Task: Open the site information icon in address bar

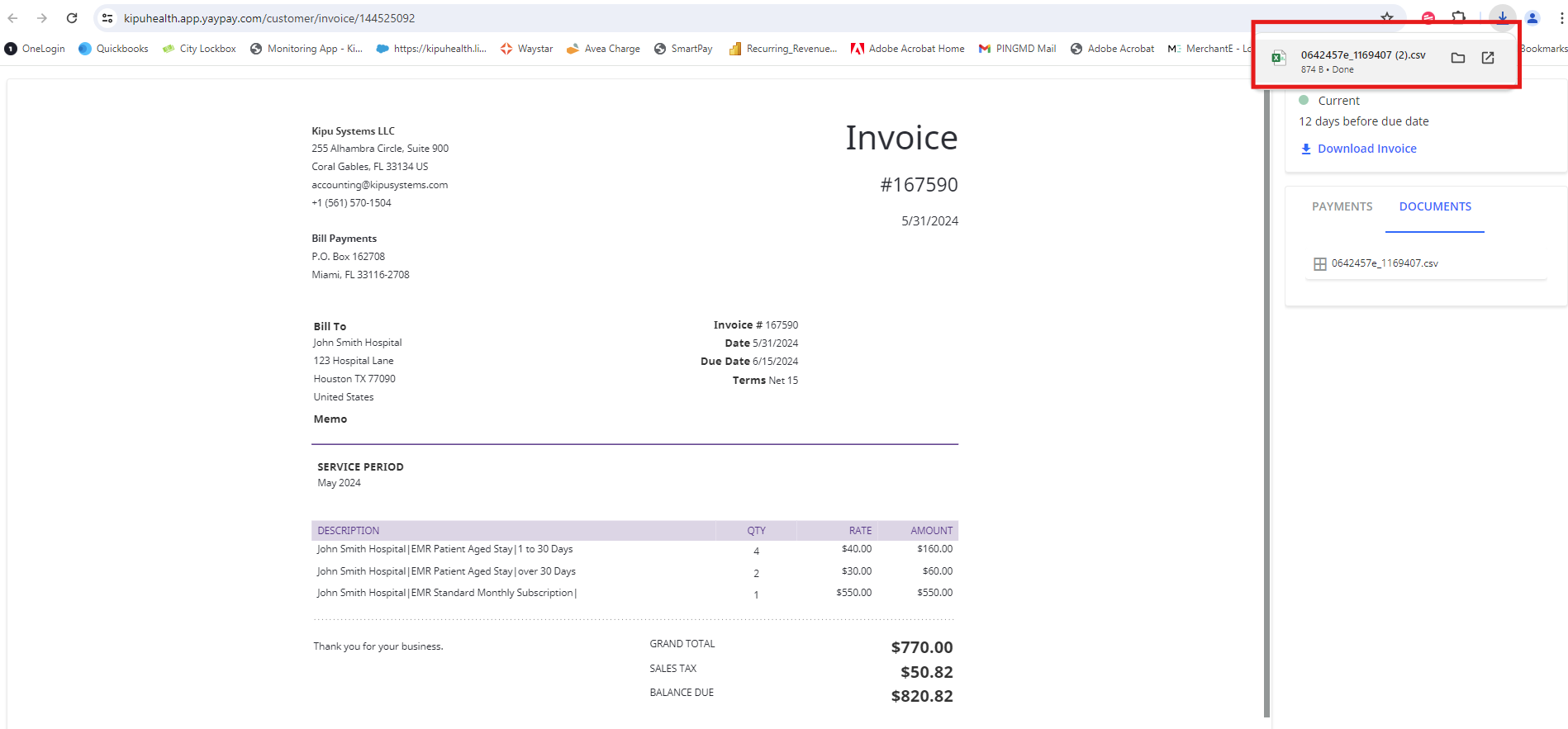Action: click(x=107, y=18)
